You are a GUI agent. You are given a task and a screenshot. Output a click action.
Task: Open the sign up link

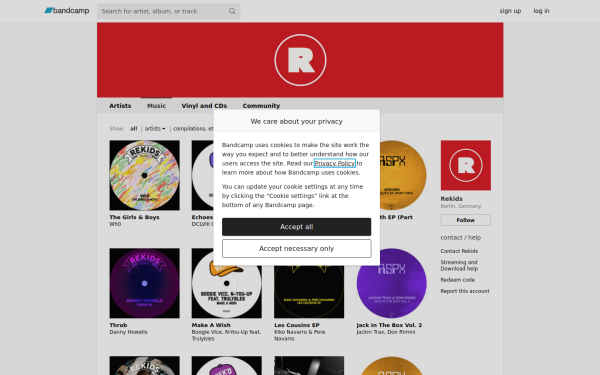[x=510, y=11]
